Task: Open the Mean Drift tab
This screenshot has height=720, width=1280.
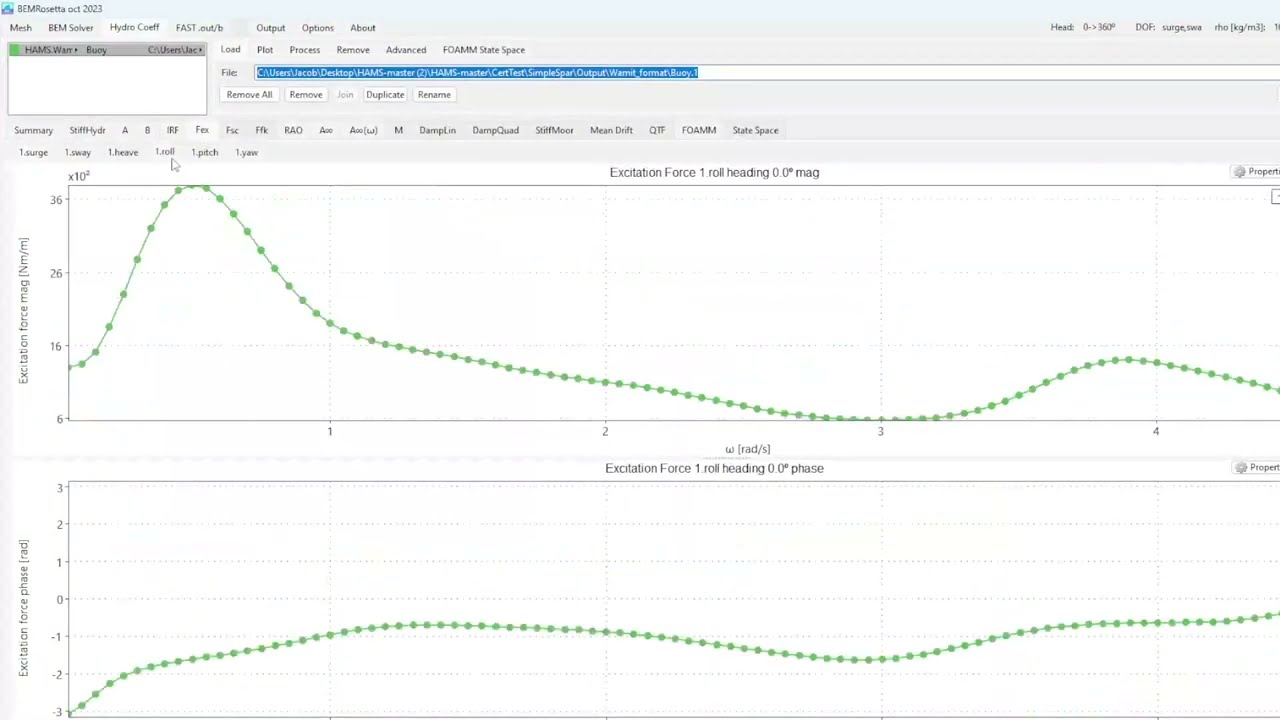Action: click(611, 131)
